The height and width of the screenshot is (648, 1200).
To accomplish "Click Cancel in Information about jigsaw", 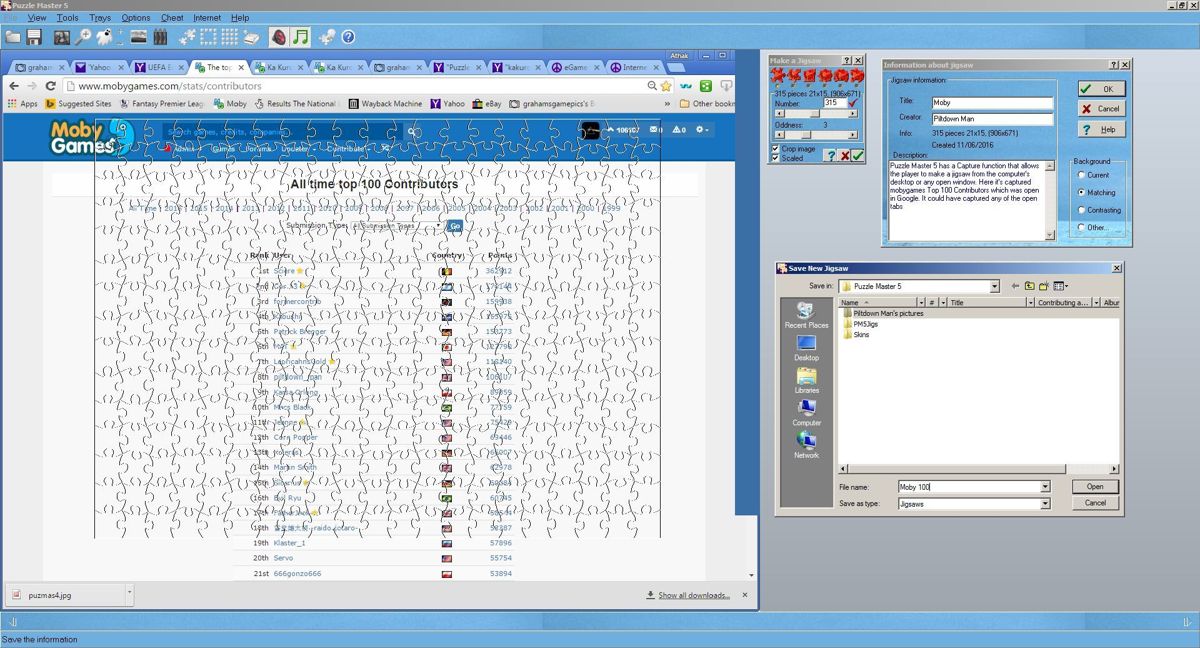I will (1102, 108).
